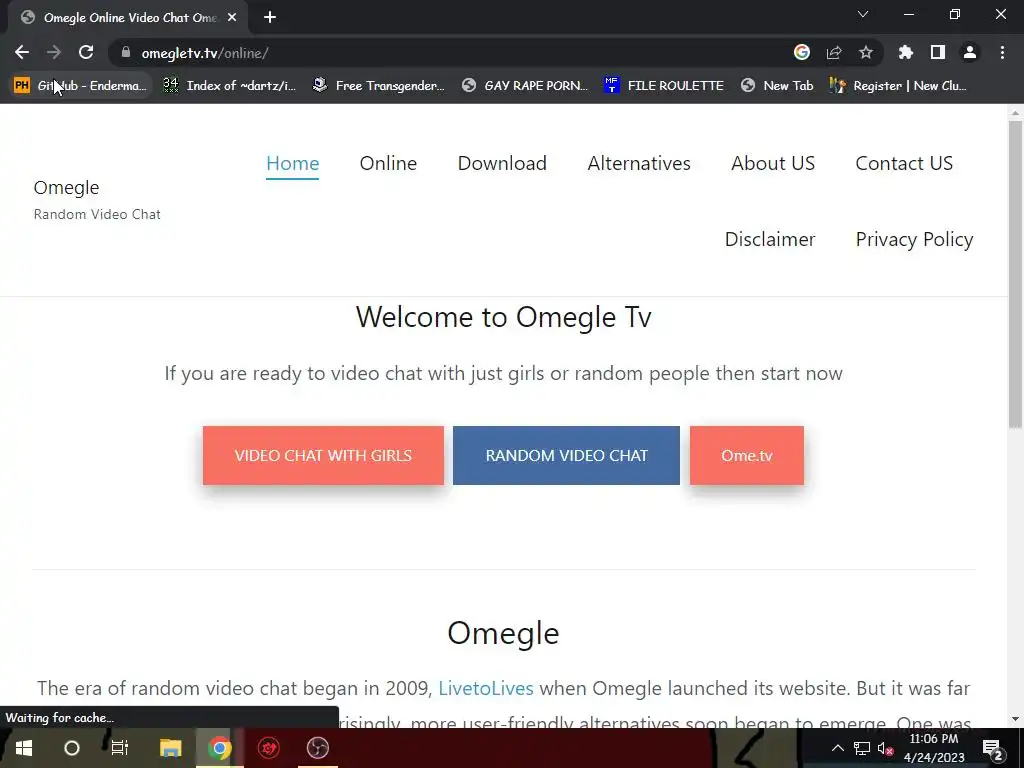Open the Index of ~dartz bookmark
This screenshot has height=768, width=1024.
coord(230,86)
